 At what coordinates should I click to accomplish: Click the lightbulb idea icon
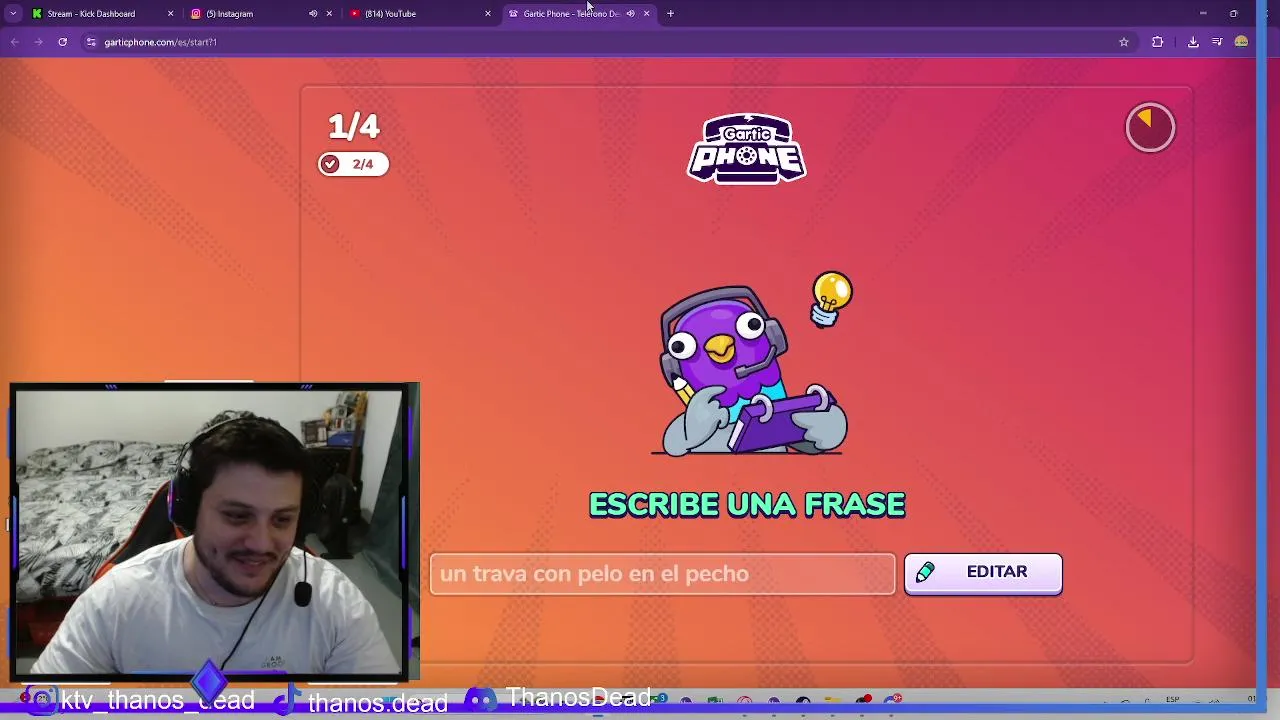point(832,299)
